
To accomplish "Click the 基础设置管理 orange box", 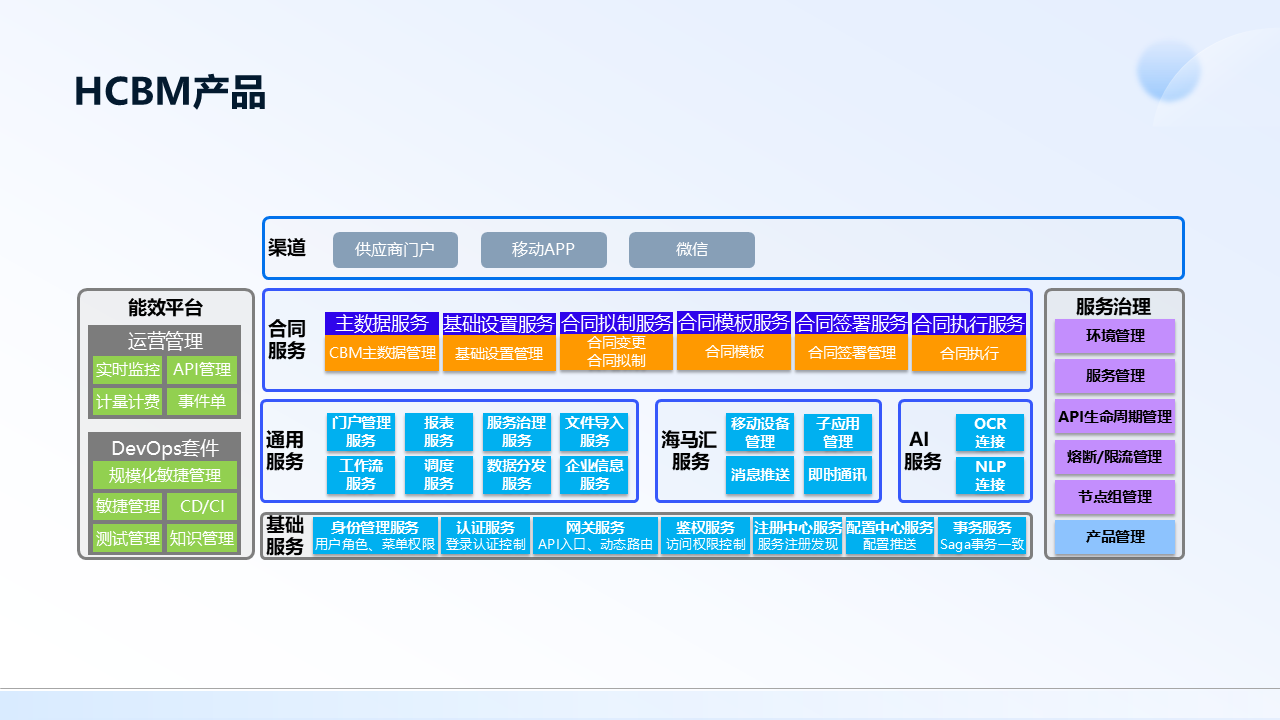I will click(499, 353).
